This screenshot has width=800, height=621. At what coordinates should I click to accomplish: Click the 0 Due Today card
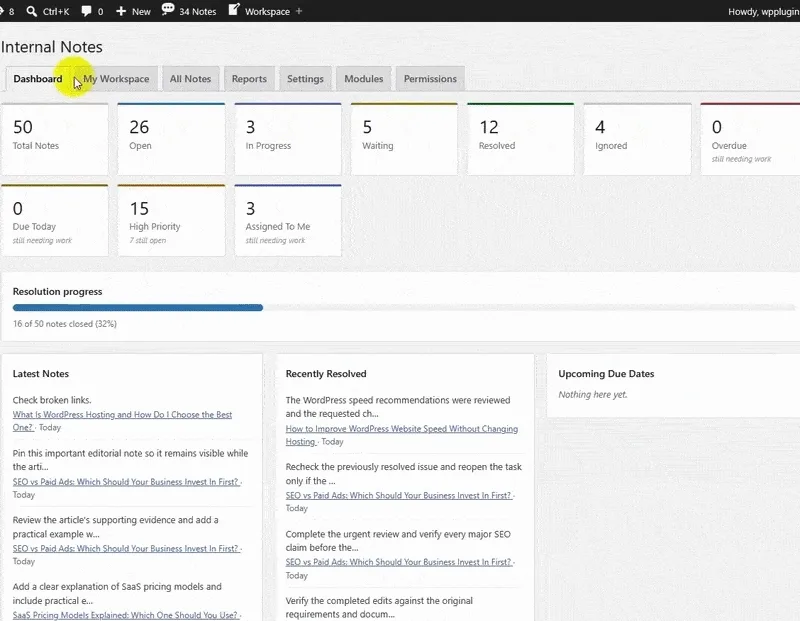(x=55, y=220)
